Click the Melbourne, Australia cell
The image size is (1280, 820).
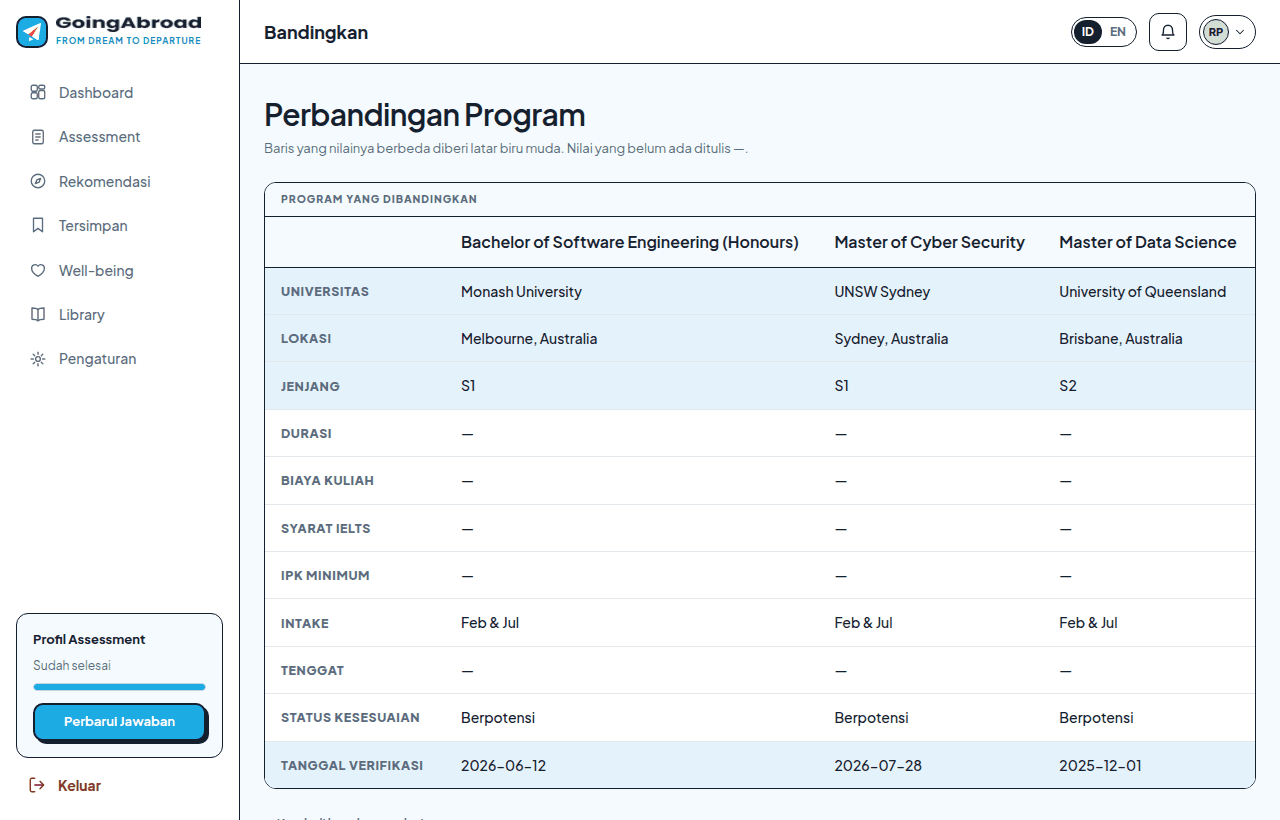point(529,339)
